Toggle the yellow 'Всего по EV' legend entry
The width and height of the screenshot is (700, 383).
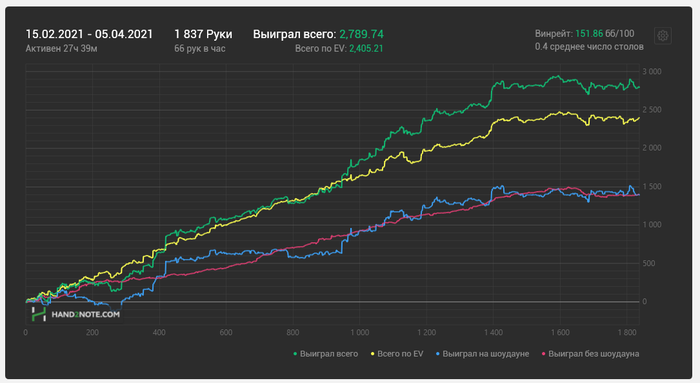tap(397, 354)
